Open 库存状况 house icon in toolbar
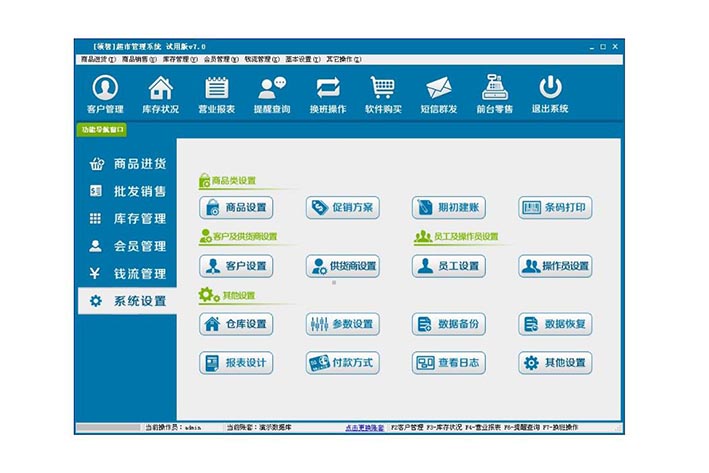Screen dimensions: 709x473 tap(161, 94)
